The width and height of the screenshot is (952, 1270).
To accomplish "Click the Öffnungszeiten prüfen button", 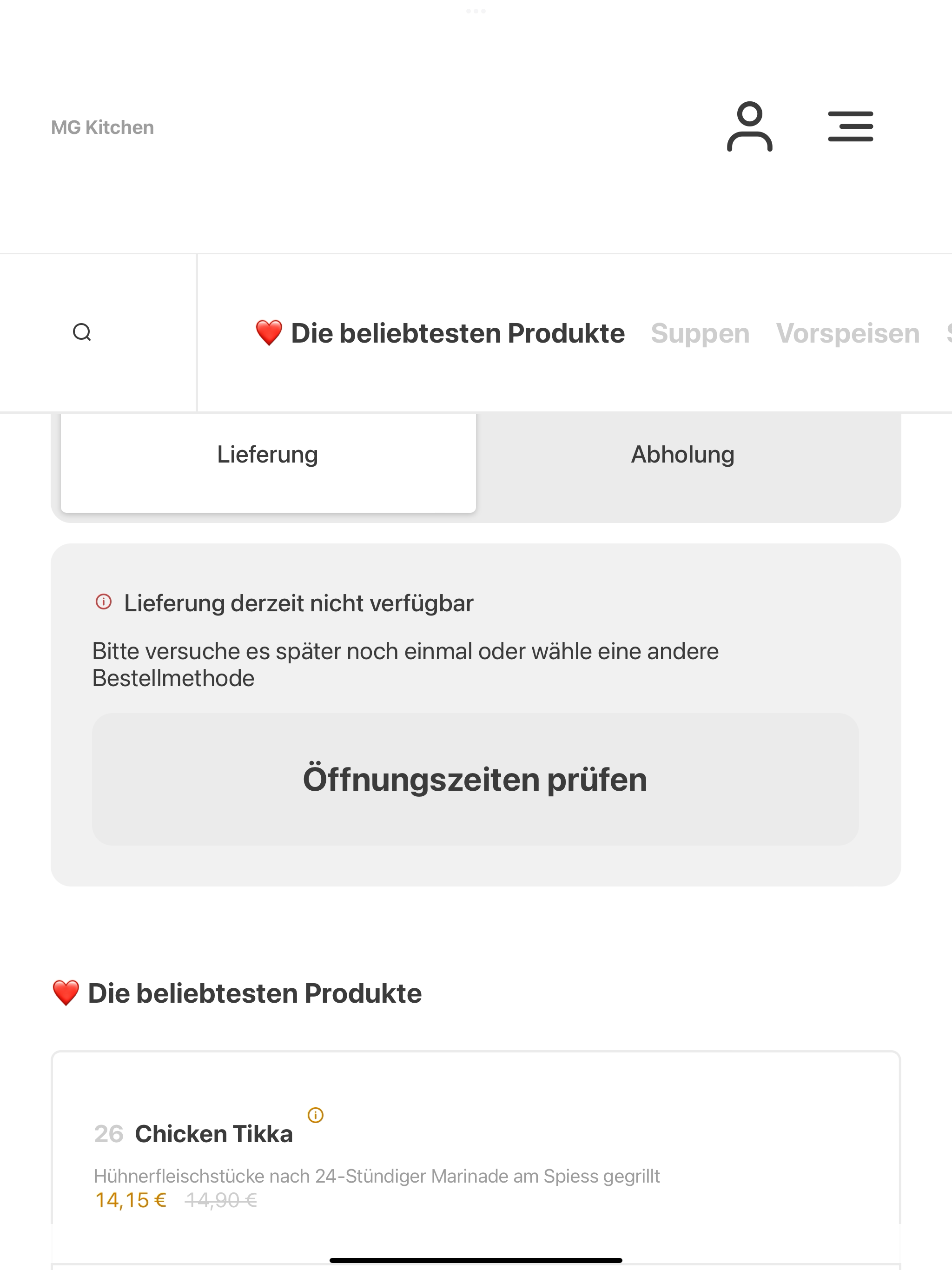I will [x=476, y=779].
